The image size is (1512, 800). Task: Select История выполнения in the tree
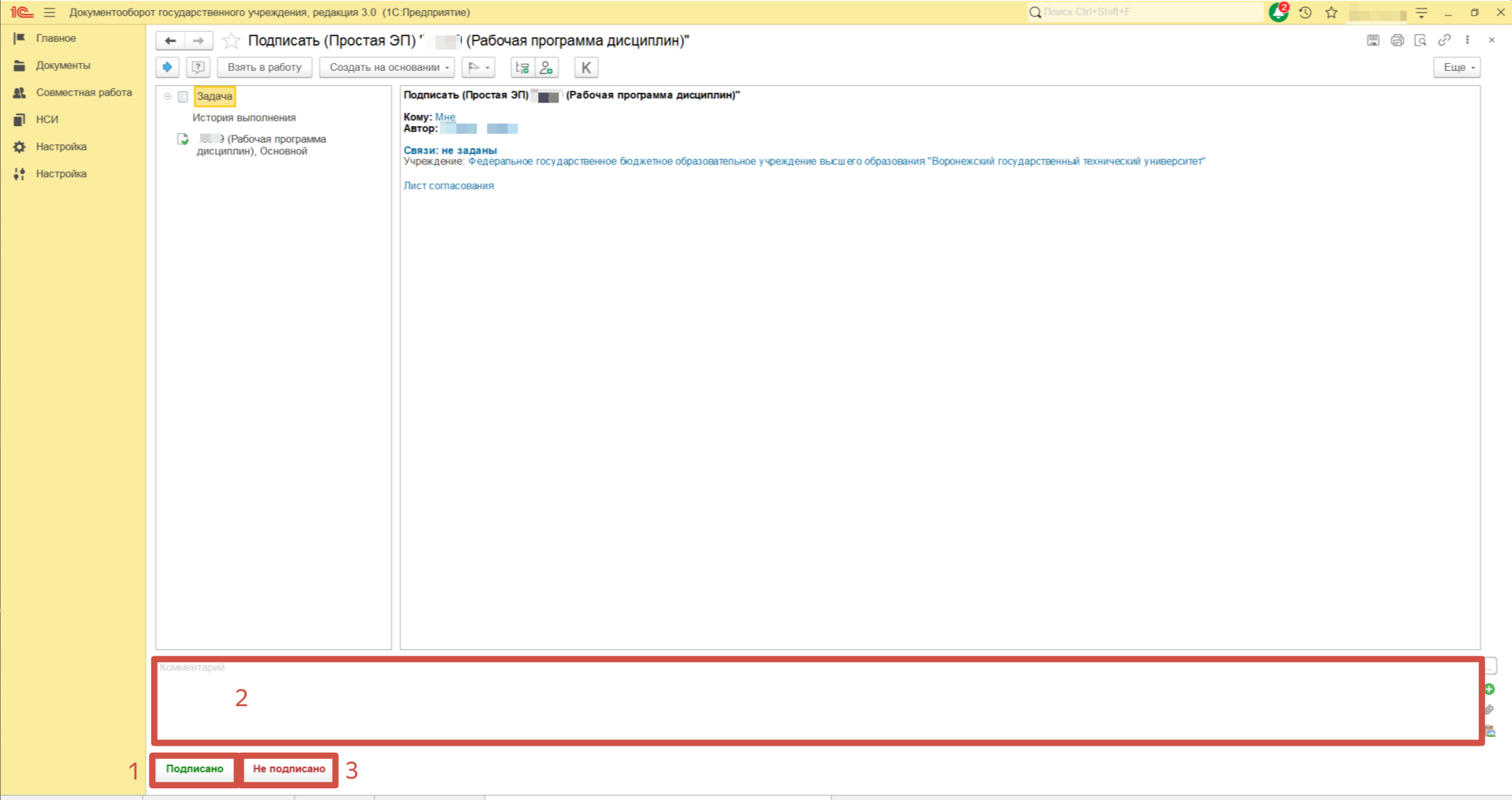click(x=244, y=117)
